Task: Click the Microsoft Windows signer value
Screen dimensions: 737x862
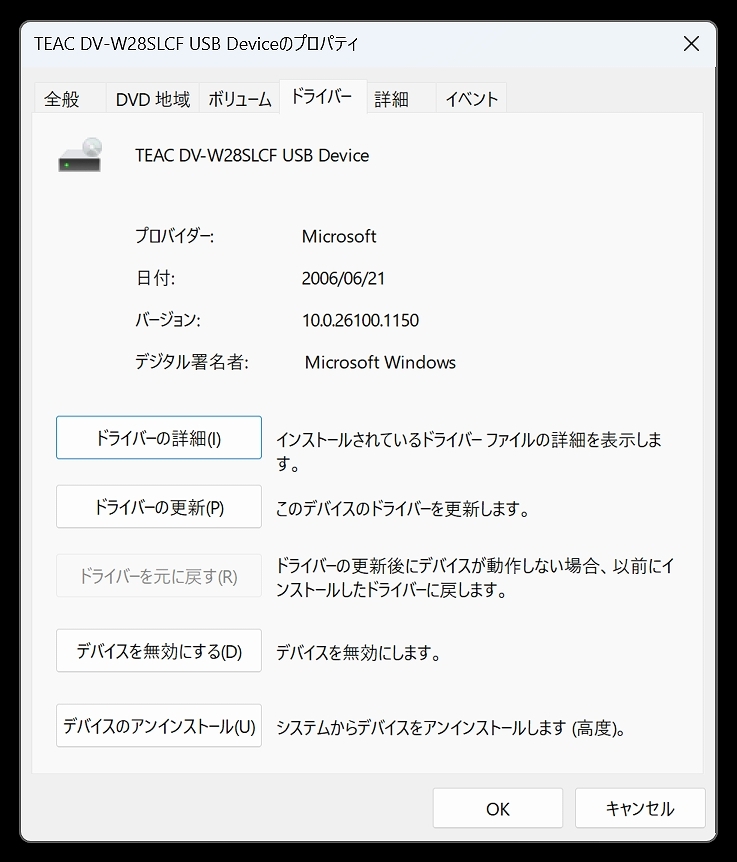Action: (x=380, y=362)
